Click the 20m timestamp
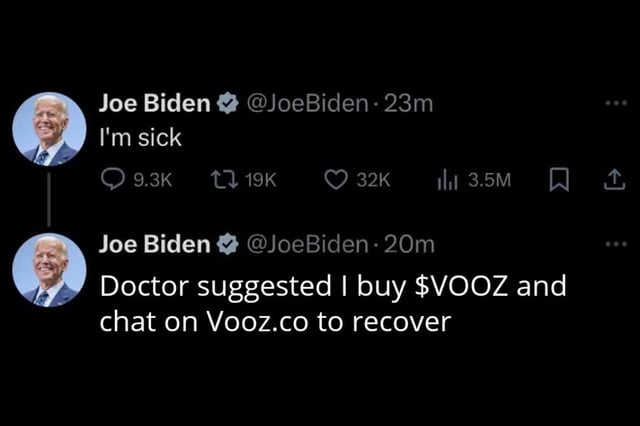This screenshot has height=426, width=640. 409,245
